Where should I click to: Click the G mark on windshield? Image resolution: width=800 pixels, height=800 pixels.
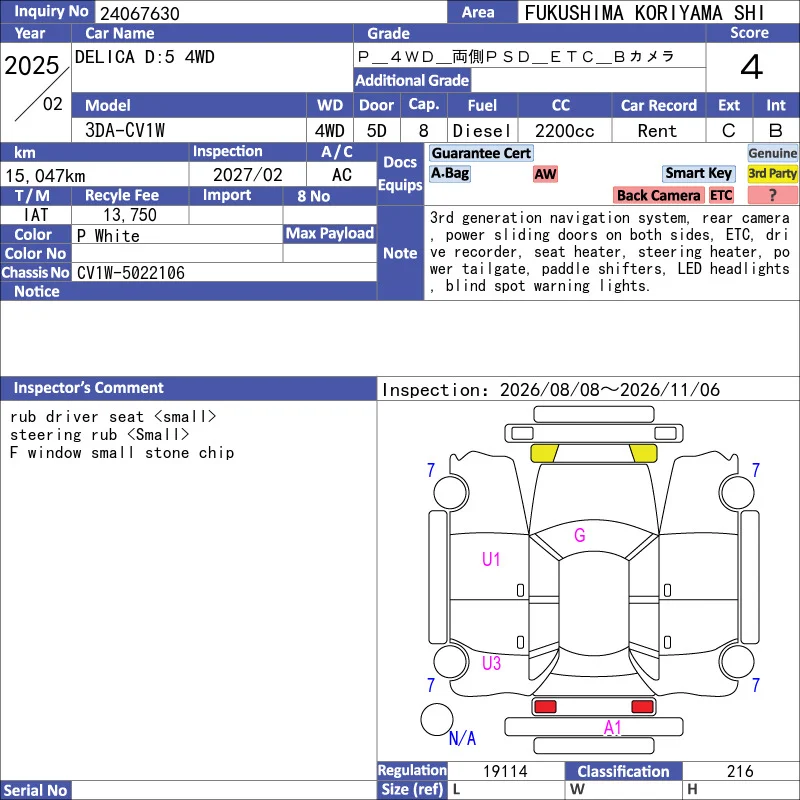pyautogui.click(x=580, y=535)
